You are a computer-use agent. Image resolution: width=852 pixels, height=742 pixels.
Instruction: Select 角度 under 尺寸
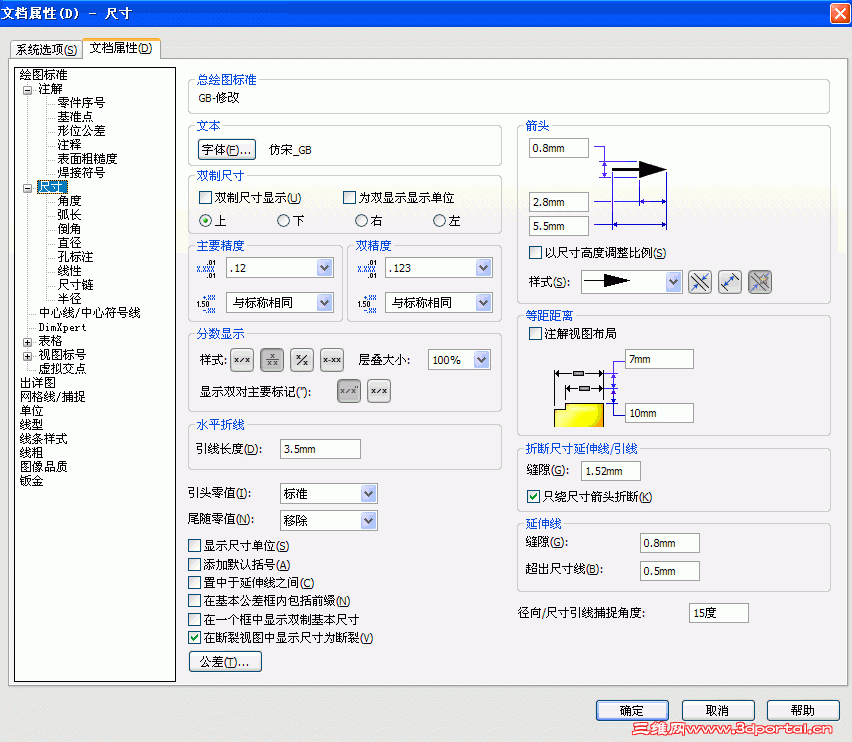(69, 201)
